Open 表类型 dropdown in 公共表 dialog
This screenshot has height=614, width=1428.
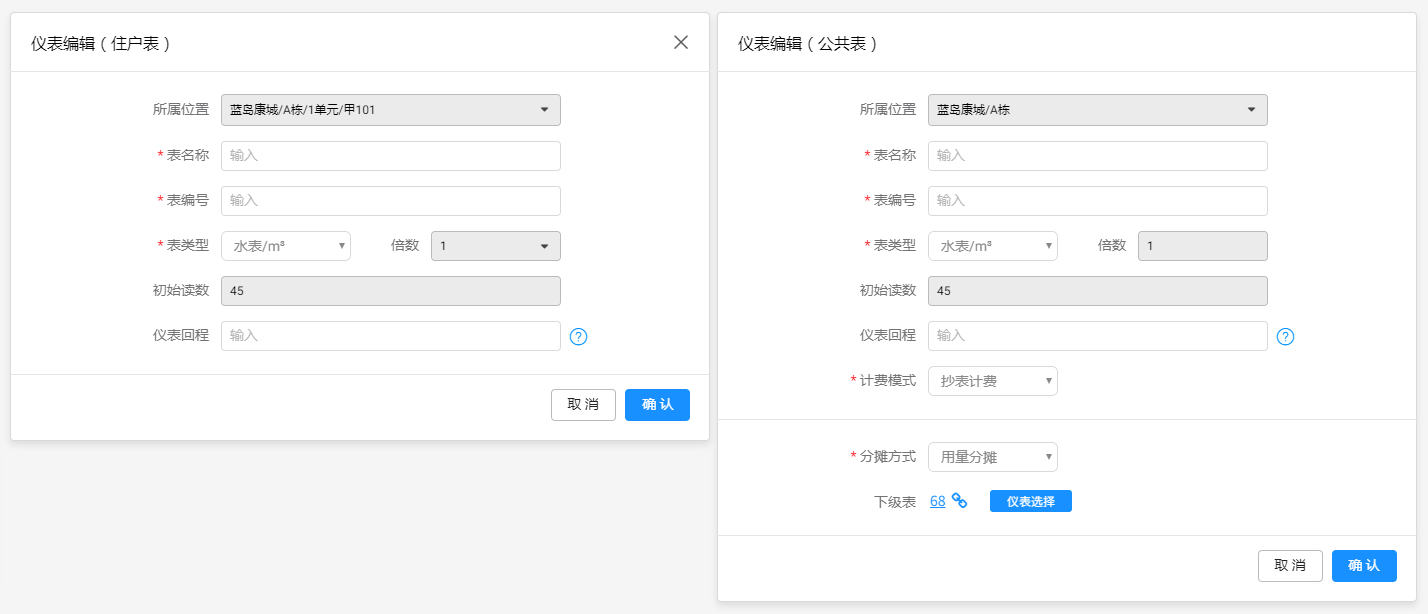coord(992,246)
